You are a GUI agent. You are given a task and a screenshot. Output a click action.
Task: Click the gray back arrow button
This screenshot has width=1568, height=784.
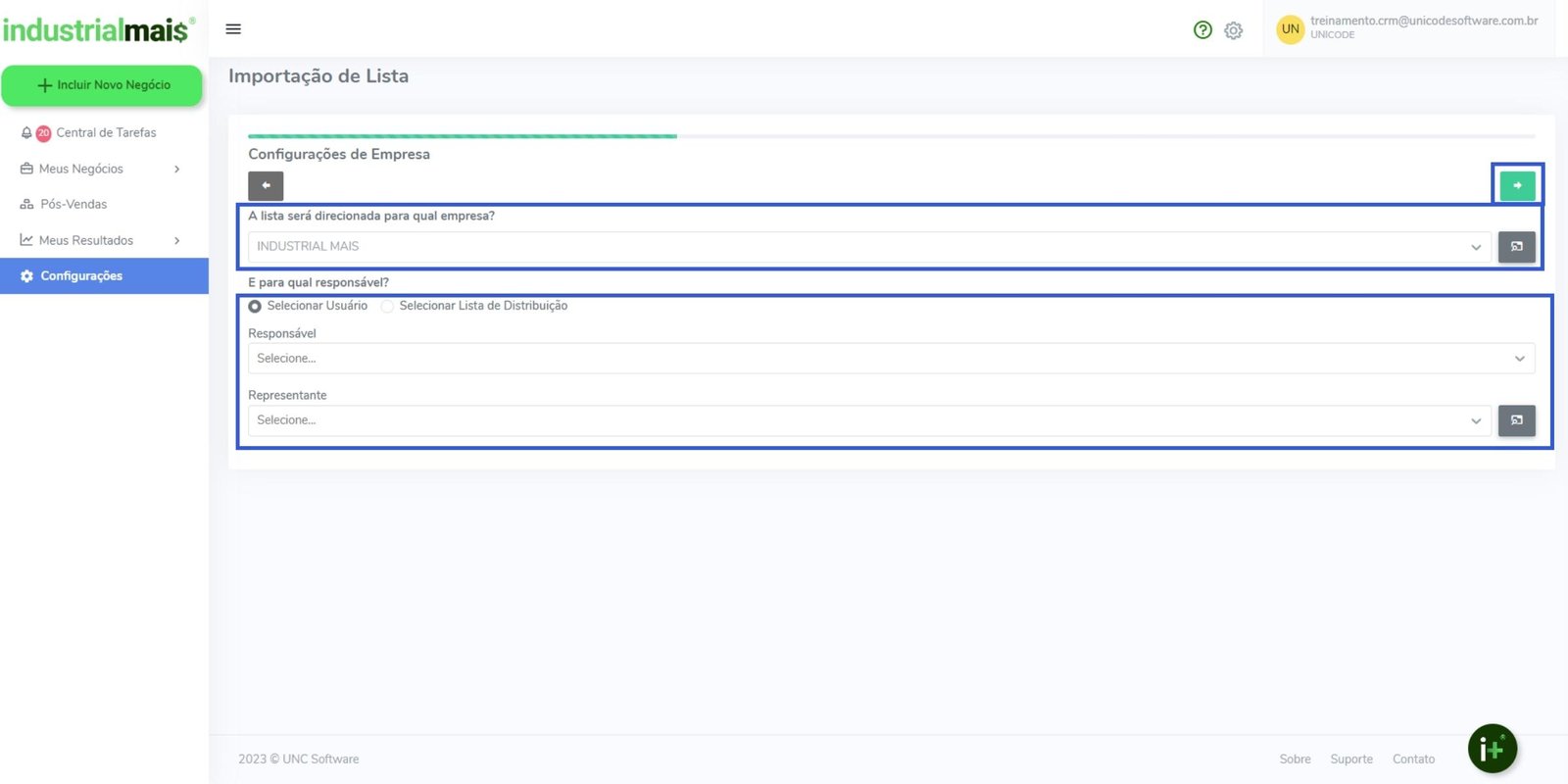tap(266, 185)
